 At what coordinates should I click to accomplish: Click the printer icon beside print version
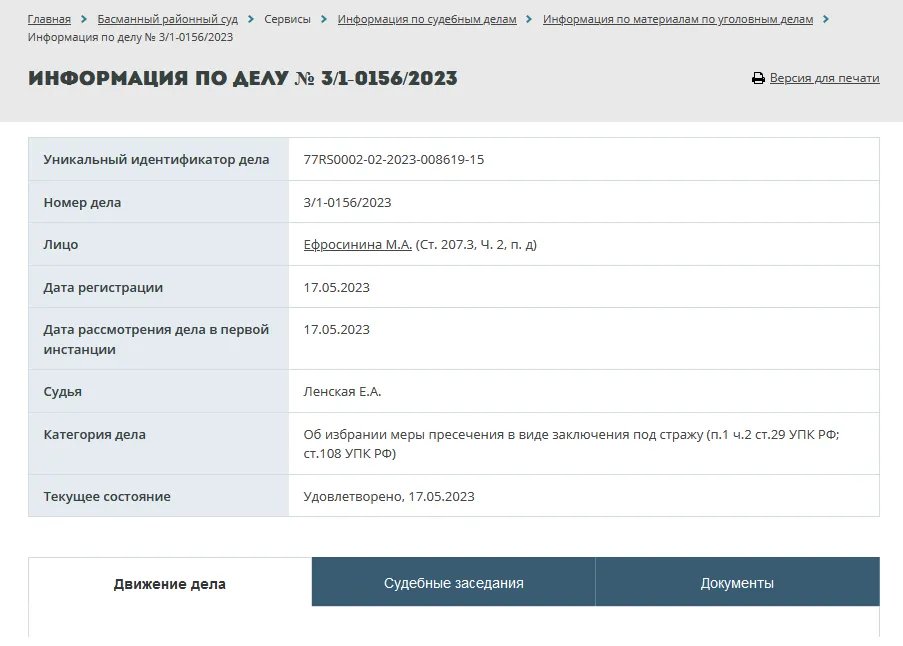[x=758, y=78]
